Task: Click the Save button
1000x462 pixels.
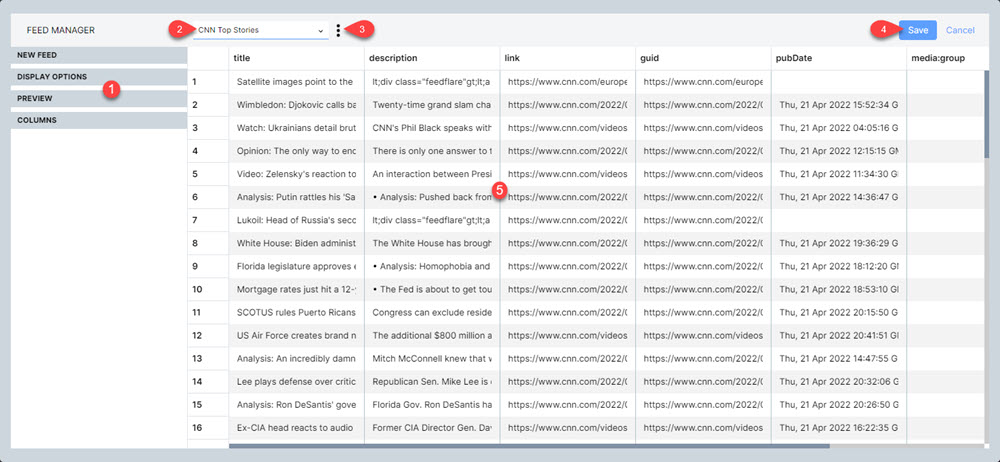Action: pyautogui.click(x=917, y=30)
